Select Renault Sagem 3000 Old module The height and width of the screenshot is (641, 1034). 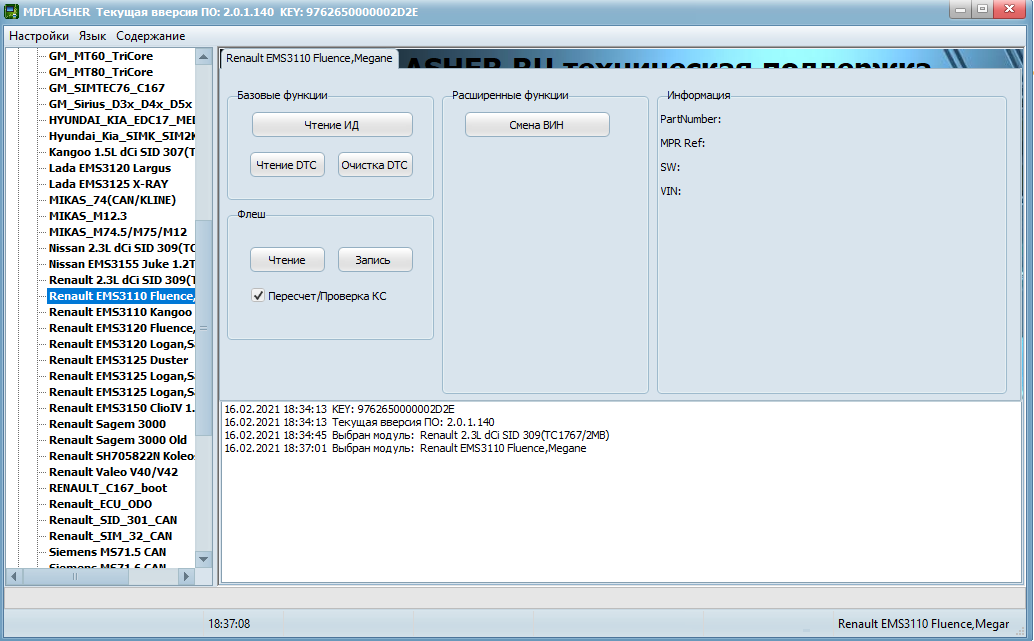click(118, 440)
